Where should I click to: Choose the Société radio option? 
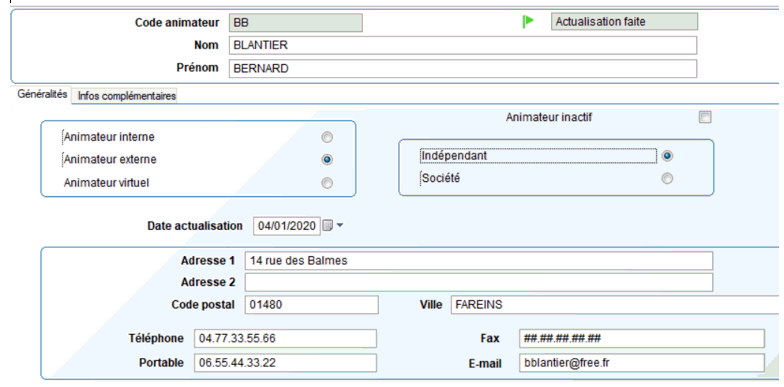click(667, 178)
